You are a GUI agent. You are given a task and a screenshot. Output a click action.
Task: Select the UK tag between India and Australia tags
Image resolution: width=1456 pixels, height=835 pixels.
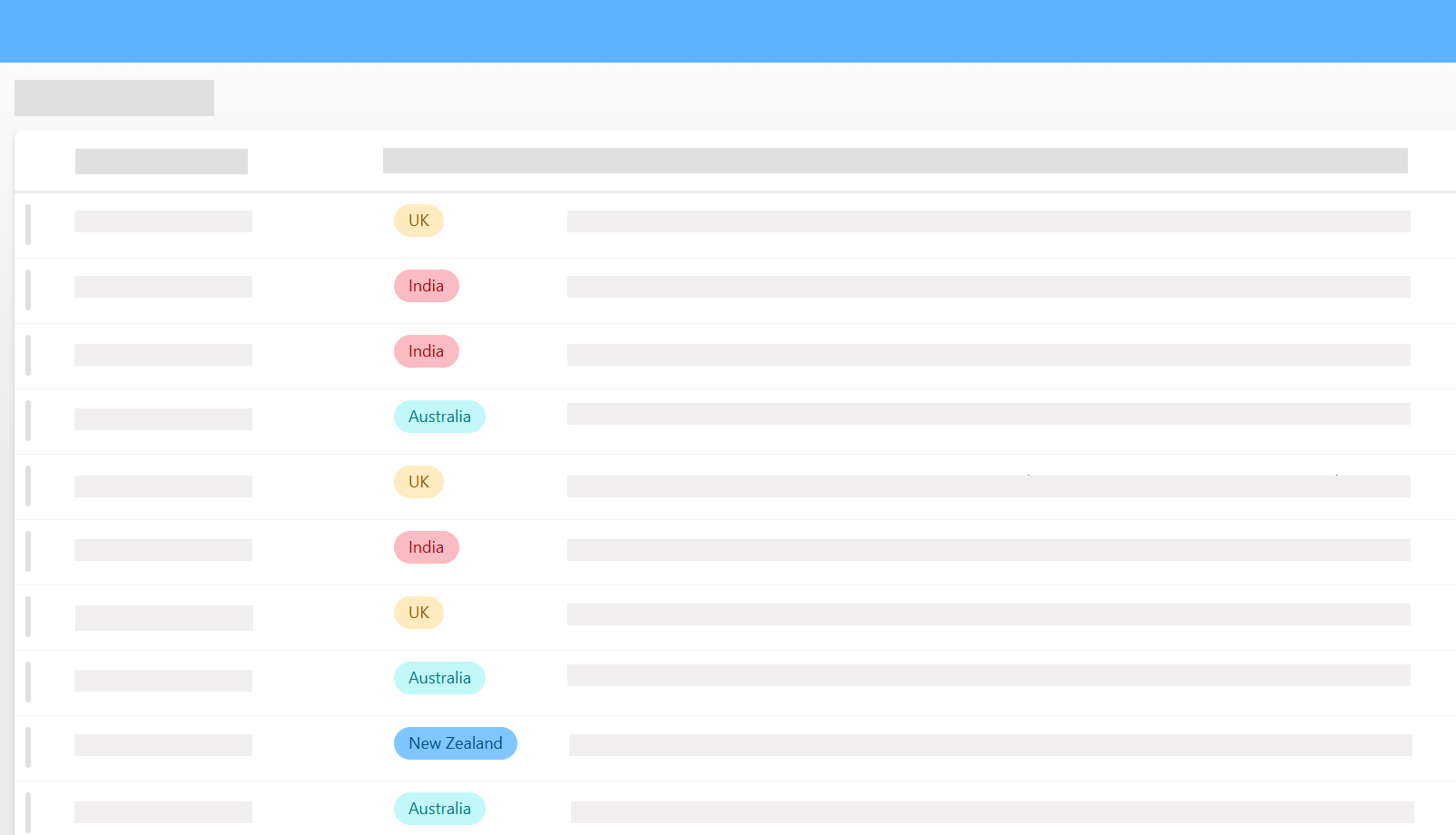pos(418,613)
